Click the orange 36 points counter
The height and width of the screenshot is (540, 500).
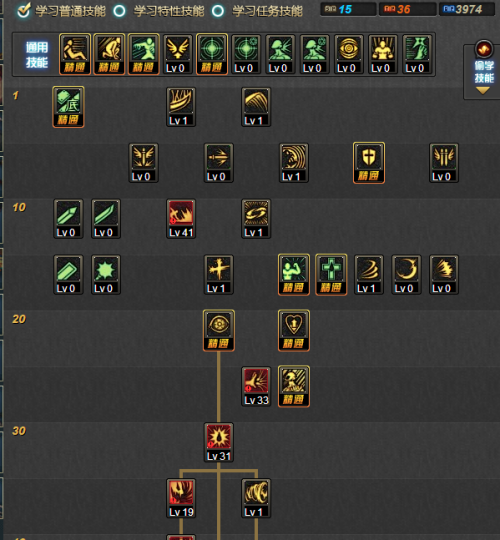(407, 9)
